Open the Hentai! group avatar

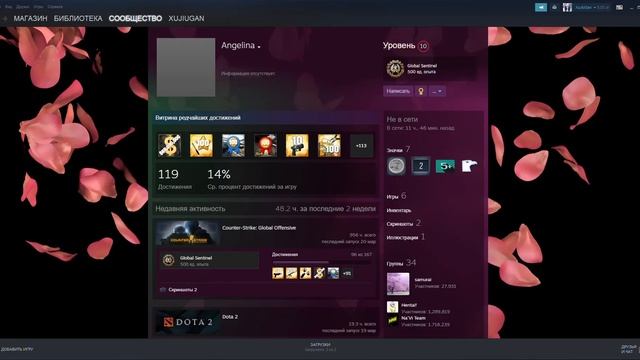tap(393, 307)
